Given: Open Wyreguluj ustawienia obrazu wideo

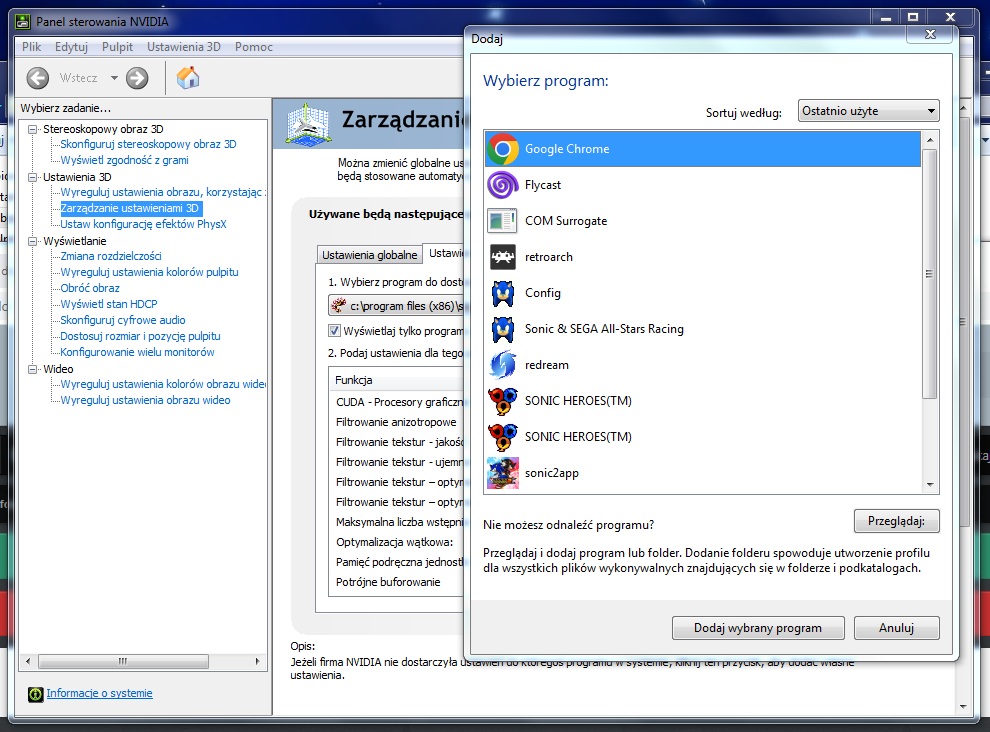Looking at the screenshot, I should click(x=145, y=400).
